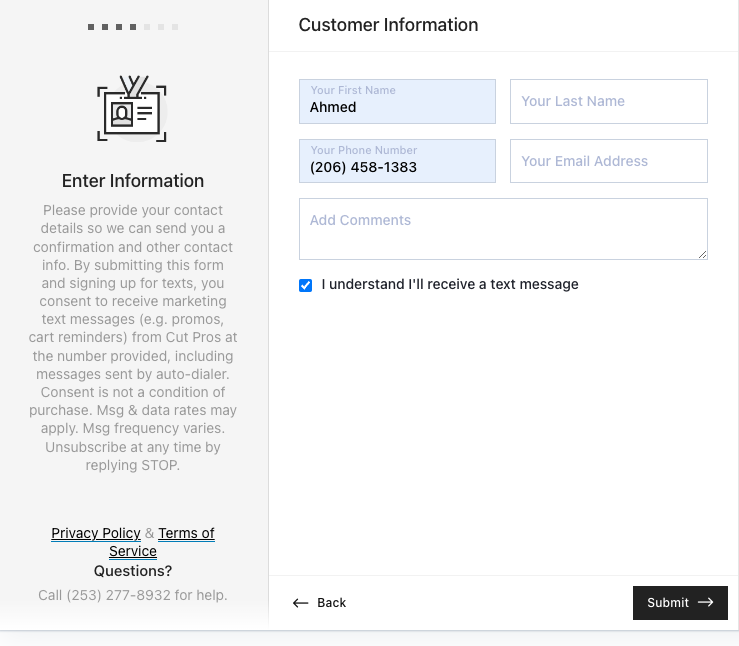Click the fourth progress step dot
The image size is (739, 646).
point(133,27)
